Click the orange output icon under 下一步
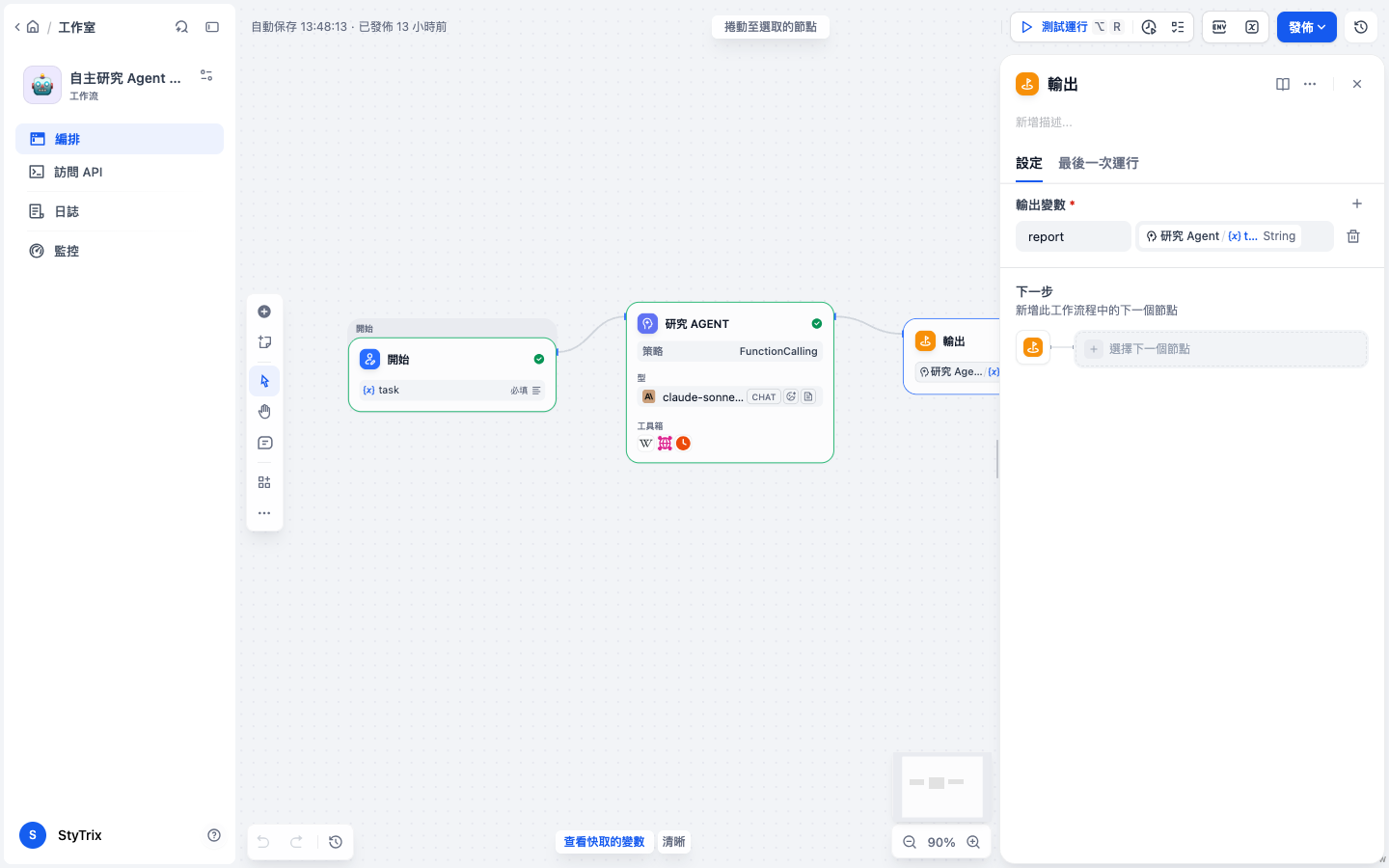This screenshot has height=868, width=1389. [x=1033, y=347]
